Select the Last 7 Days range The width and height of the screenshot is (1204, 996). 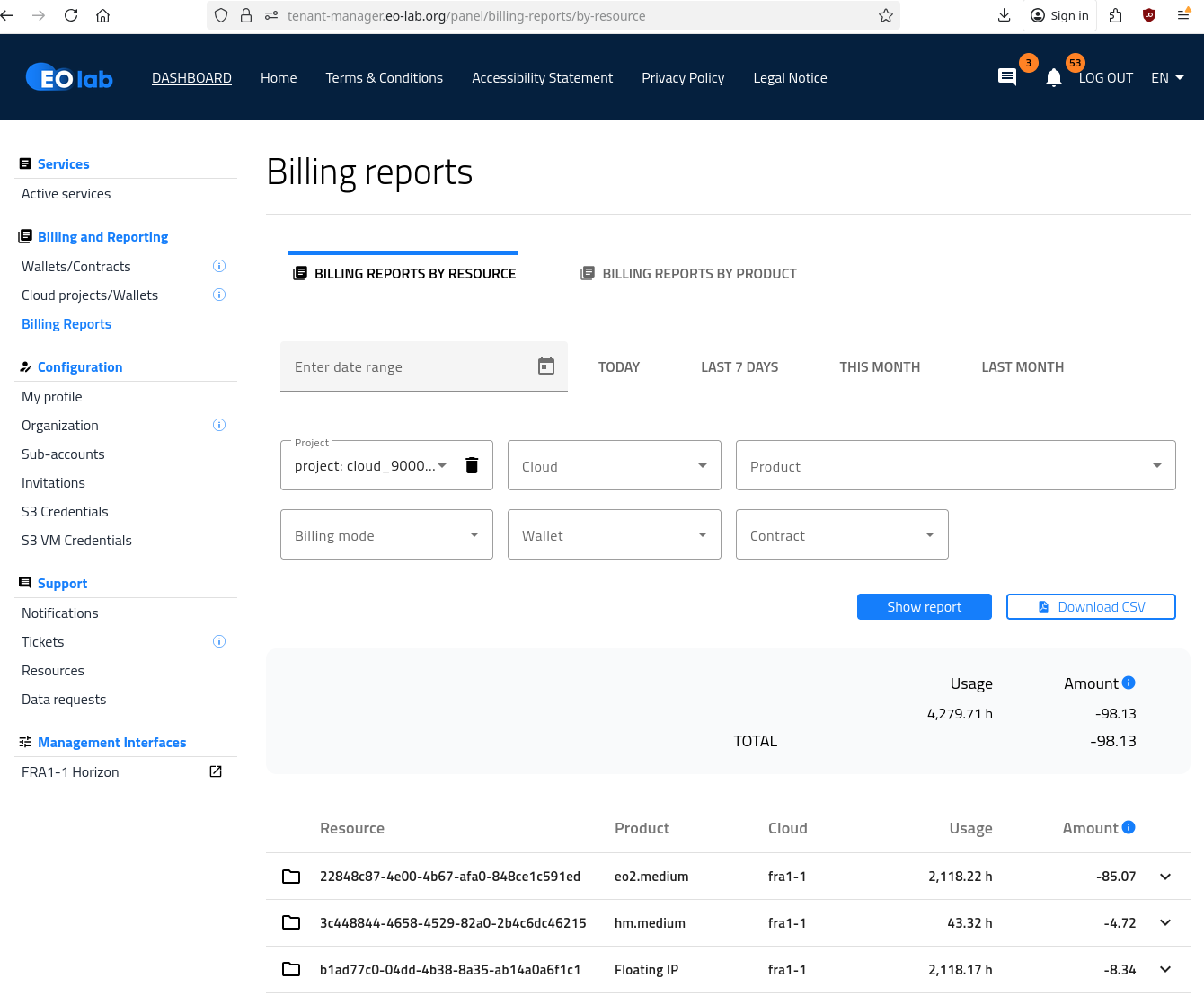tap(739, 367)
